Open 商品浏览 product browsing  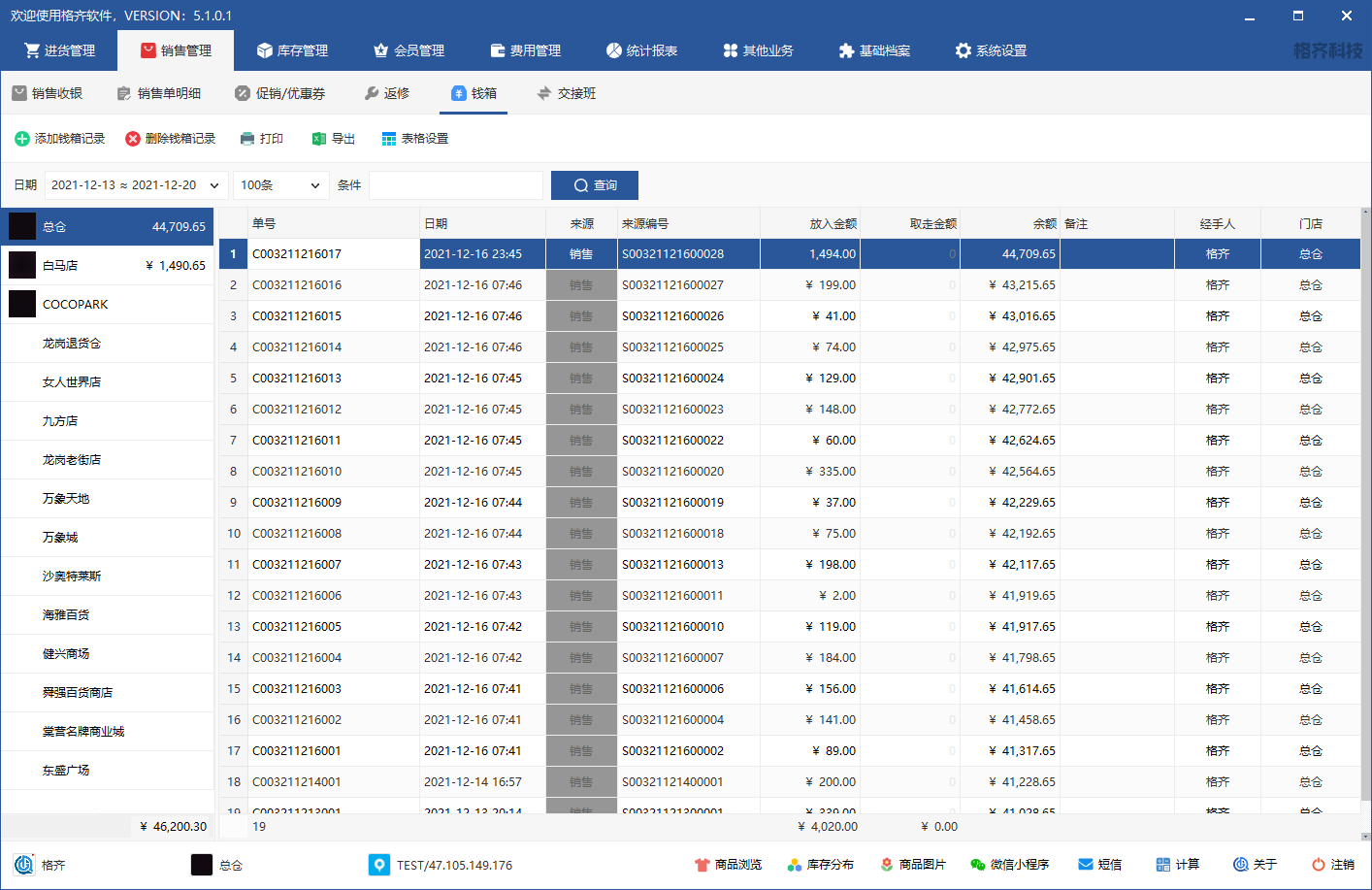click(729, 865)
